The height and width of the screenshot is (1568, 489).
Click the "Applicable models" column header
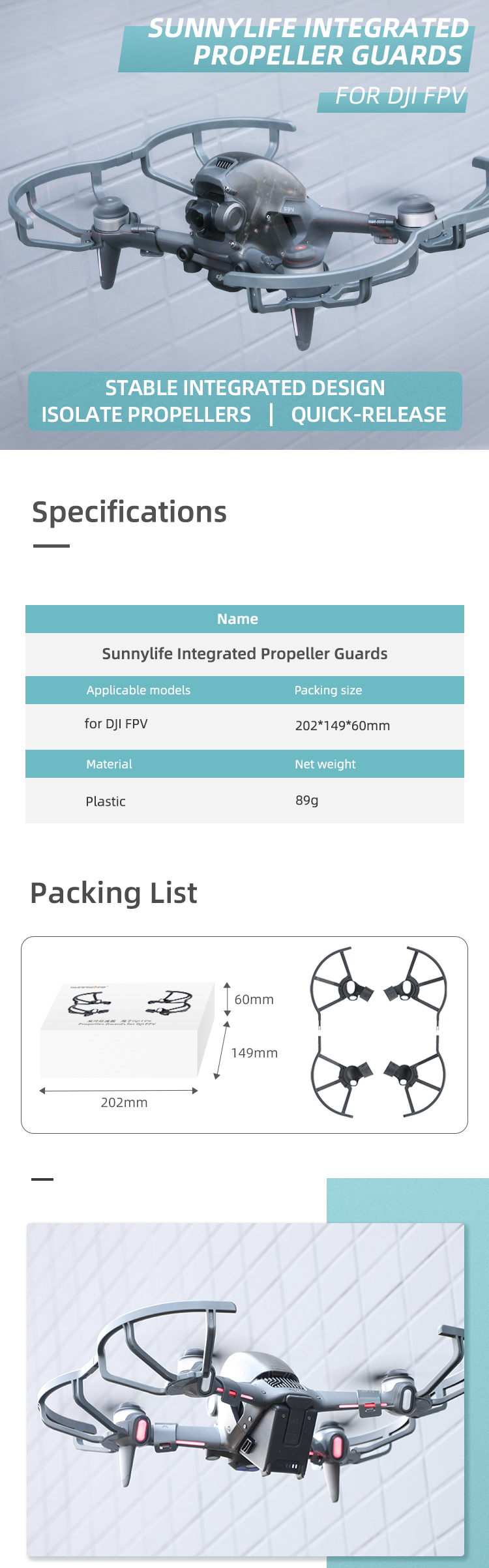(138, 690)
